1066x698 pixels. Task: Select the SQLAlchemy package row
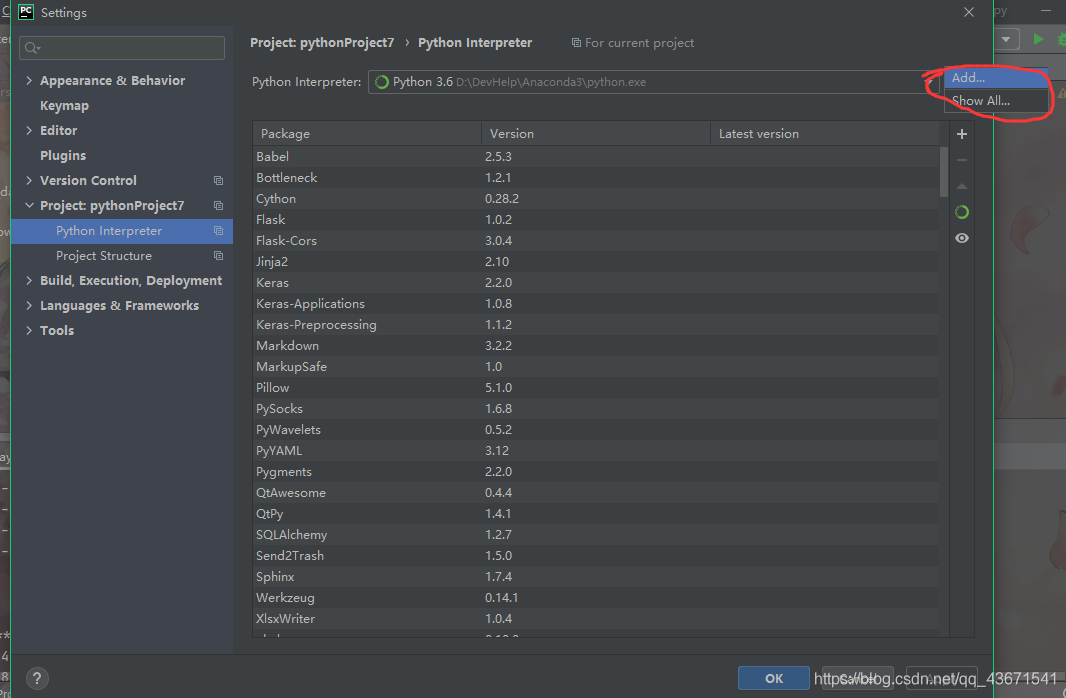click(596, 535)
